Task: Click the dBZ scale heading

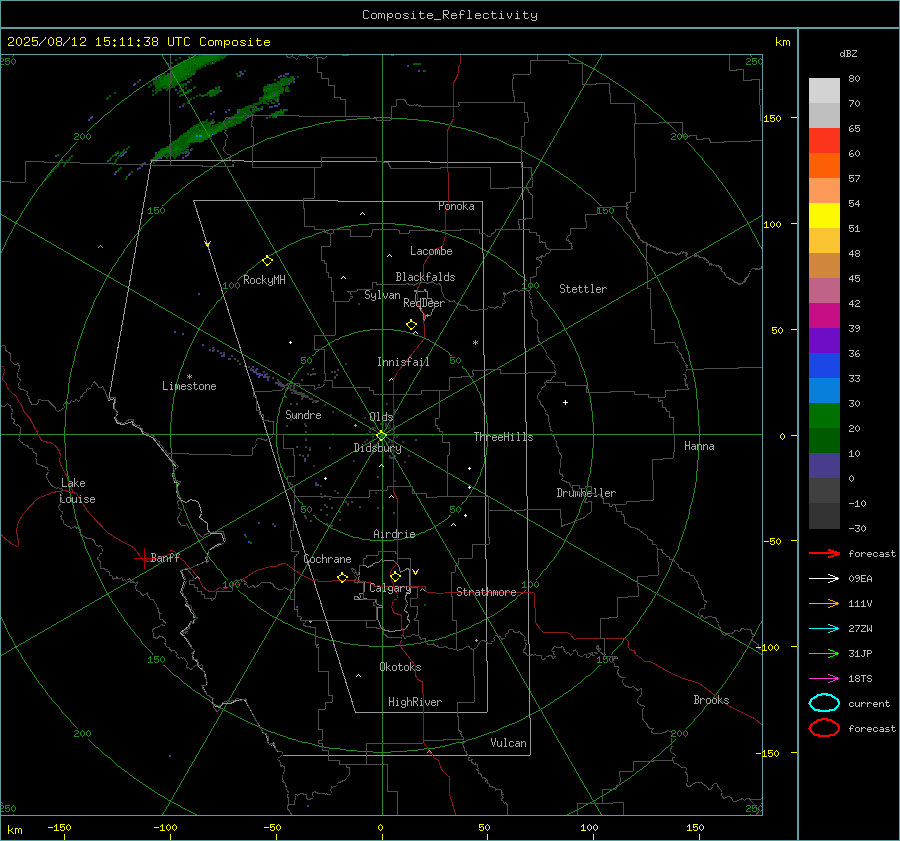Action: [848, 53]
